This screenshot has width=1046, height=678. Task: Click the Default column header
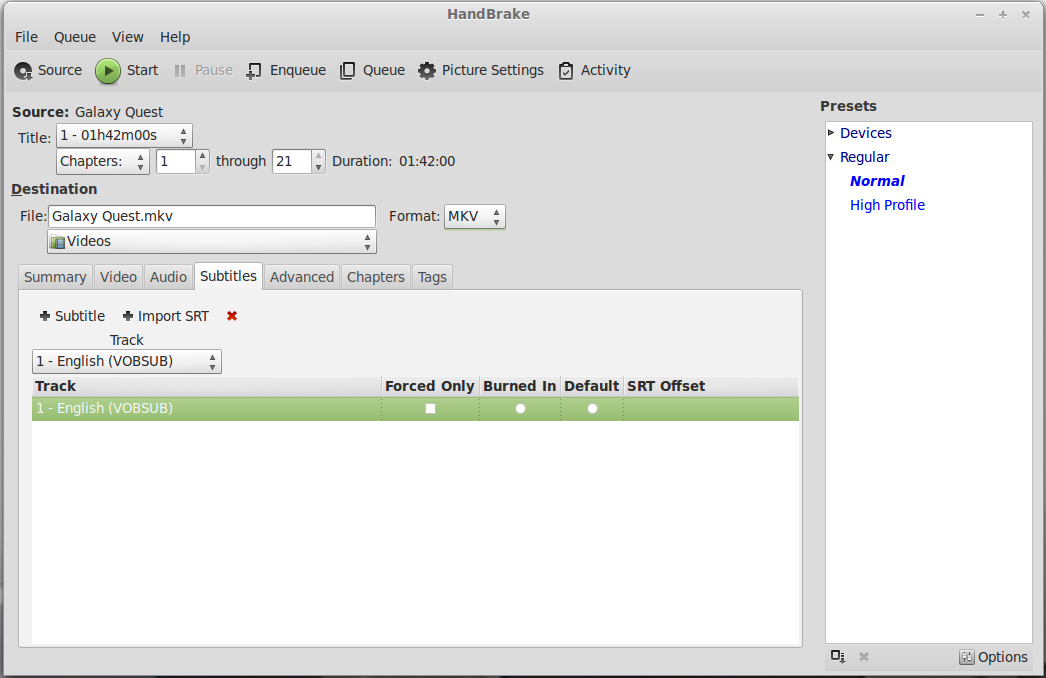[592, 386]
